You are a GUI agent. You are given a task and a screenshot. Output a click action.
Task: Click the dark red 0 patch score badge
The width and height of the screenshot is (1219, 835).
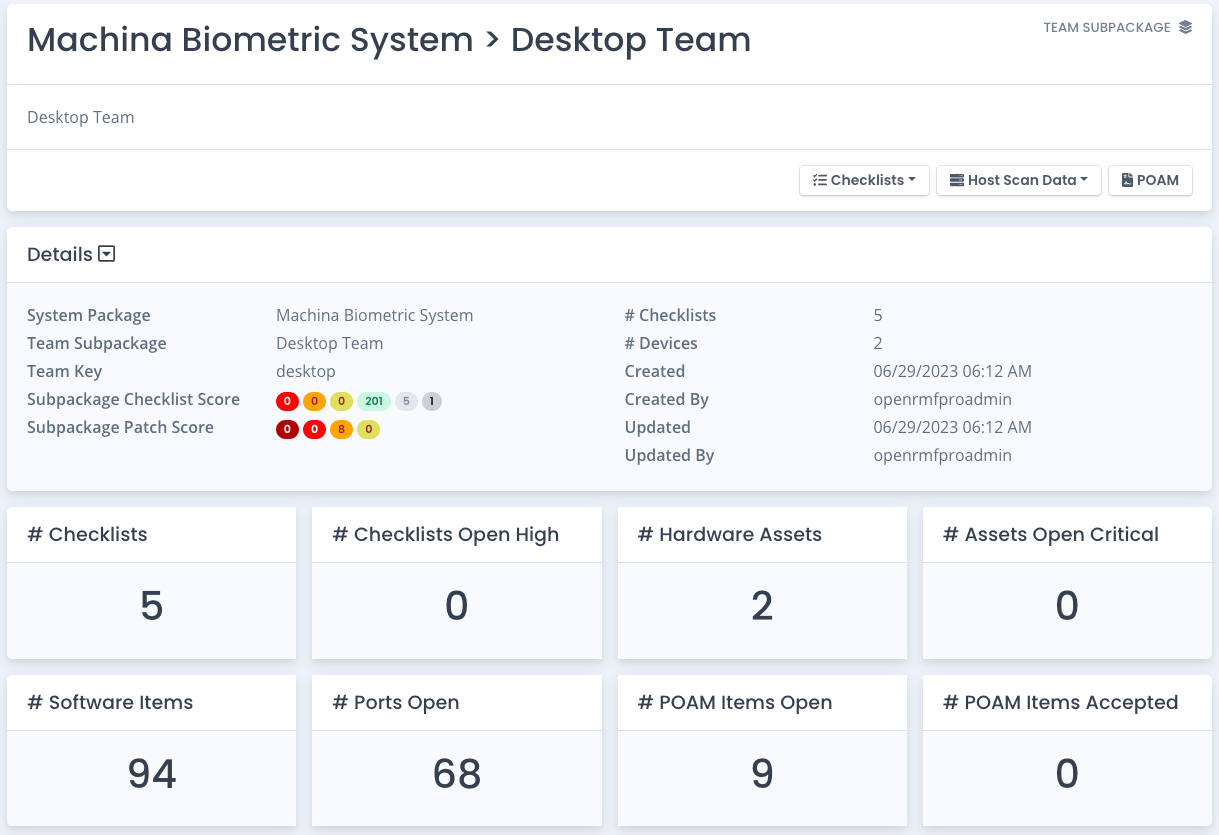coord(287,430)
